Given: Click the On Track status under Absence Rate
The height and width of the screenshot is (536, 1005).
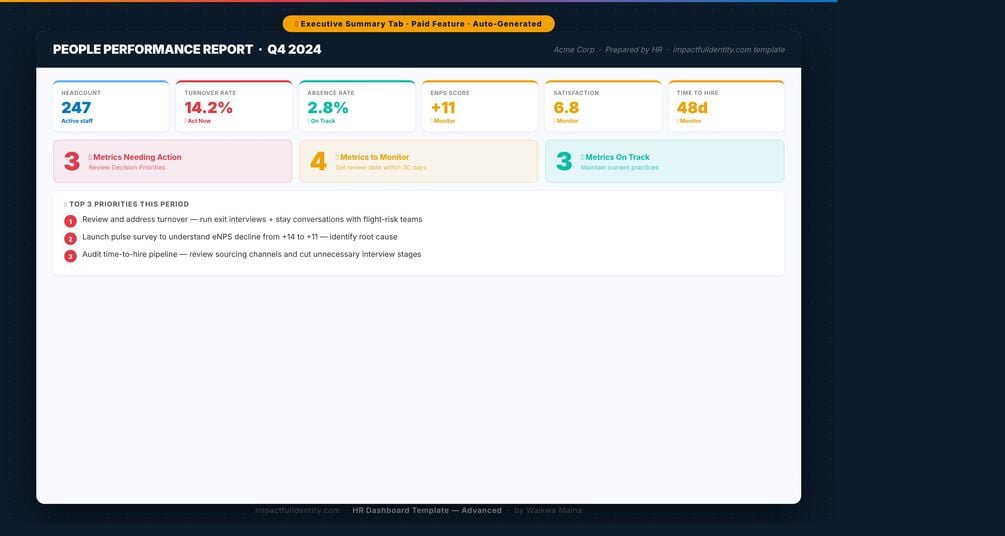Looking at the screenshot, I should (321, 121).
